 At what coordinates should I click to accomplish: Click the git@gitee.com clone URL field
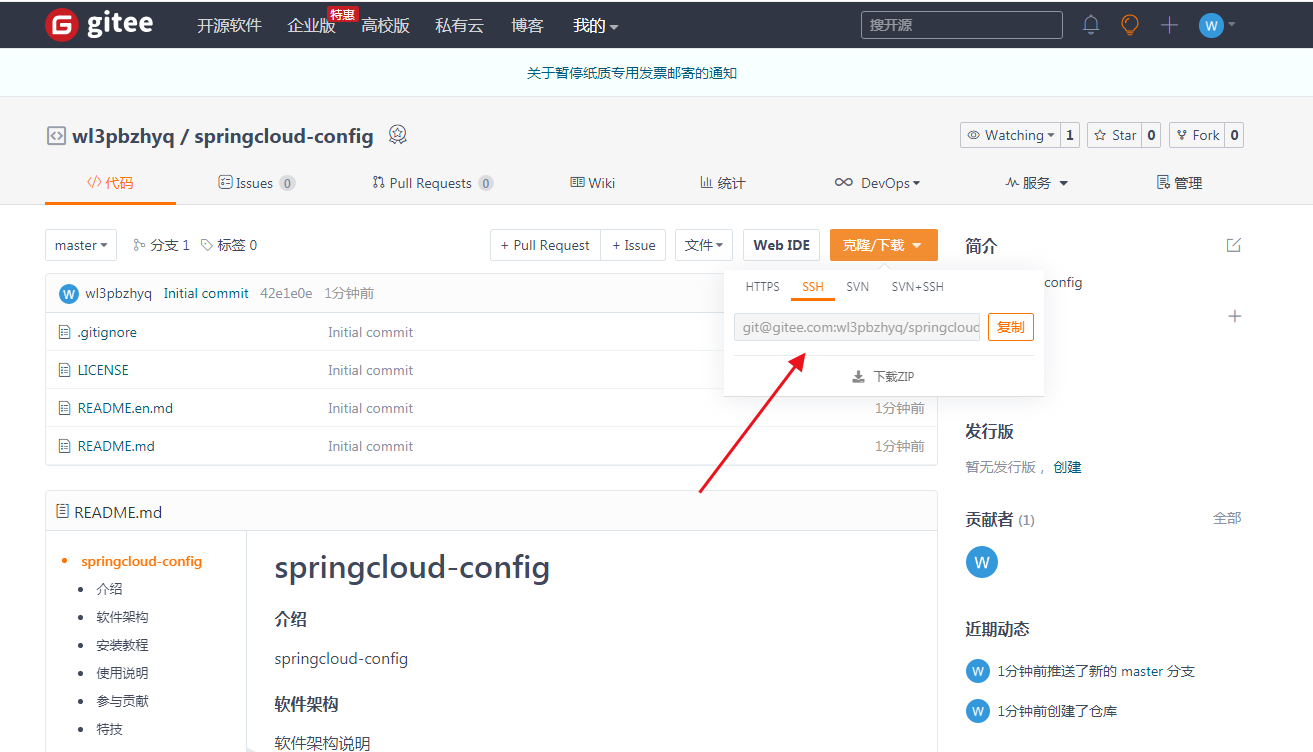click(x=857, y=327)
